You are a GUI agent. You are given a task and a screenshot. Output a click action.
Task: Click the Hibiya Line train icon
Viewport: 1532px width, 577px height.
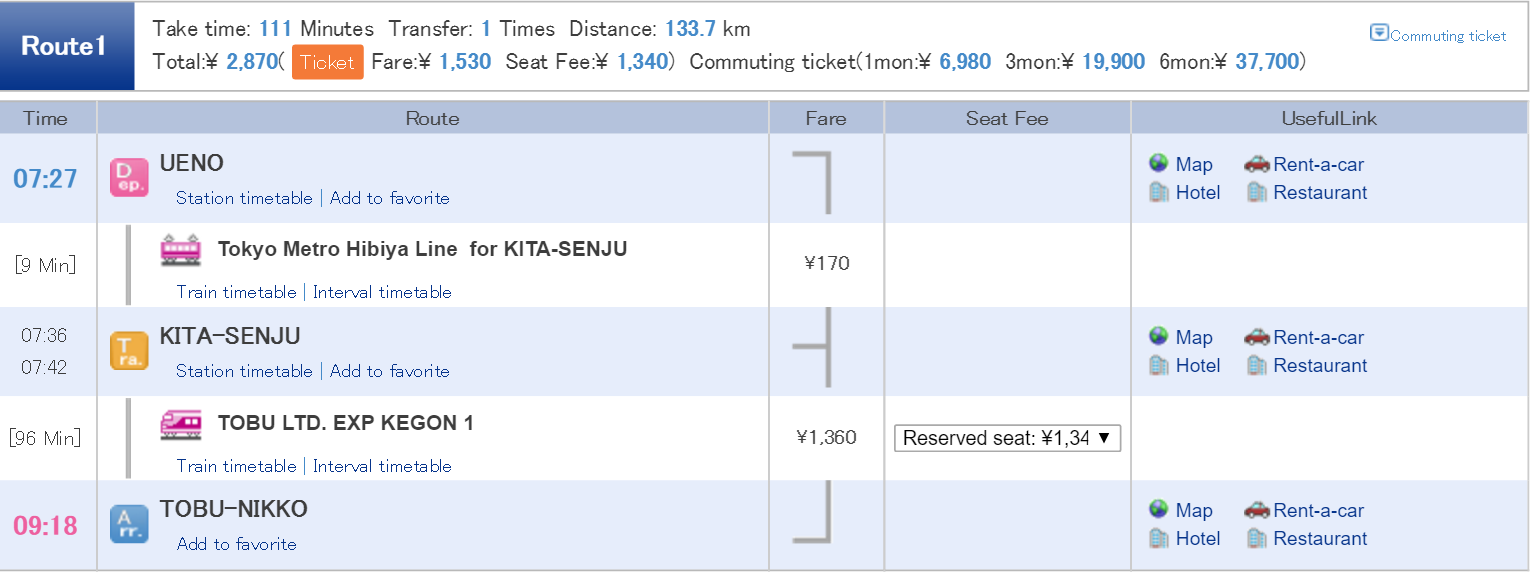point(181,250)
